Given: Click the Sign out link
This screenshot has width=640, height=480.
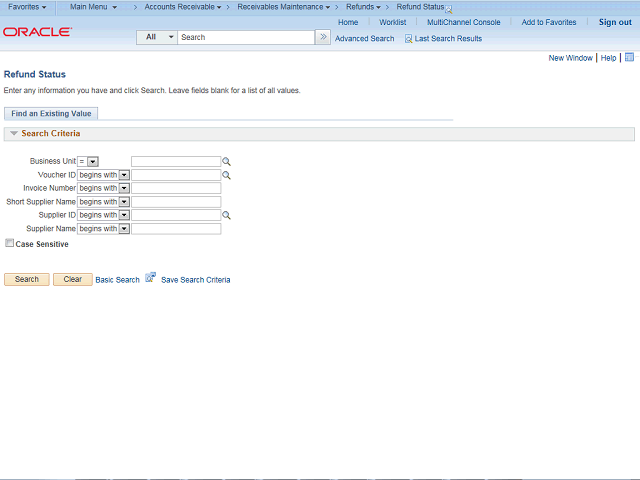Looking at the screenshot, I should [x=615, y=22].
